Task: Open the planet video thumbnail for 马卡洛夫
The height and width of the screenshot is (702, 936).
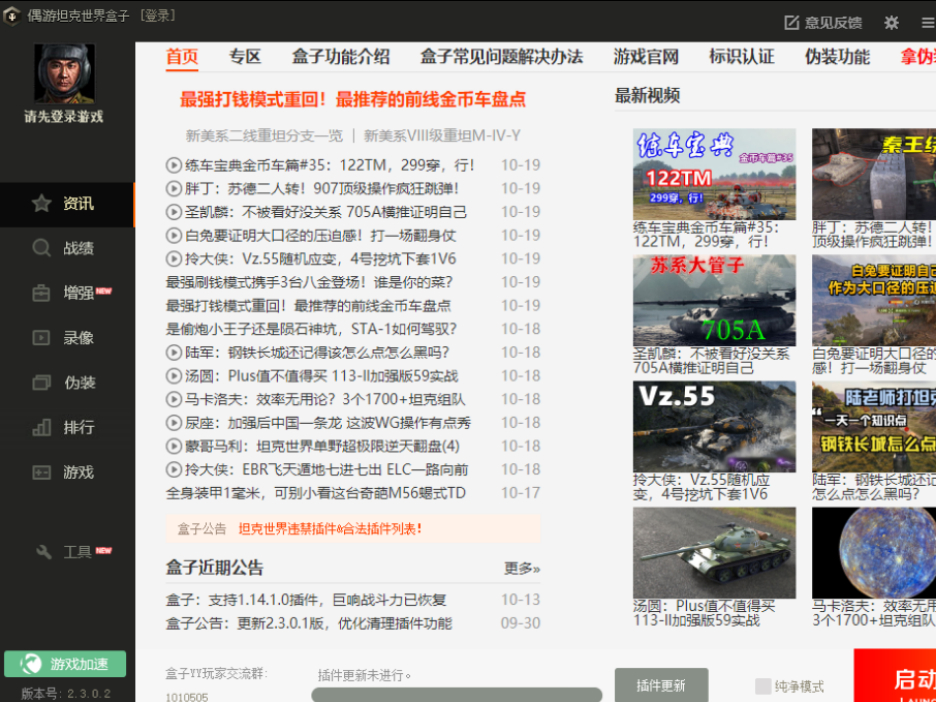Action: point(874,553)
